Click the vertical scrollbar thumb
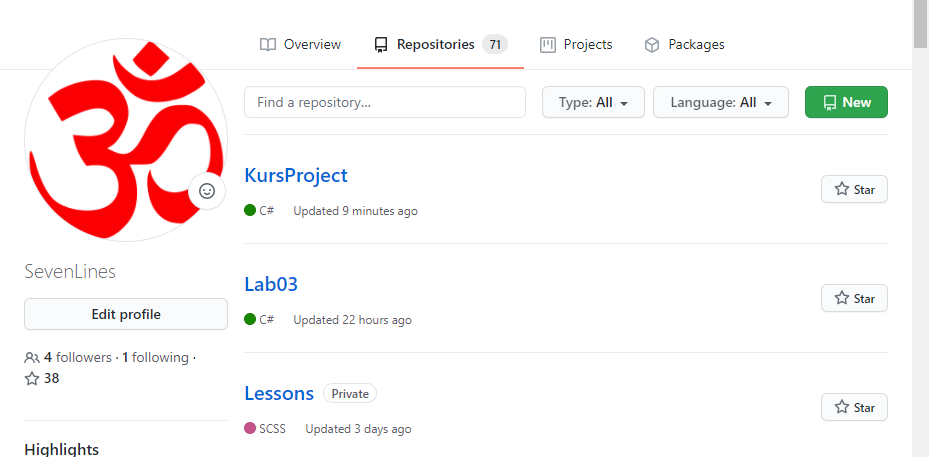The width and height of the screenshot is (929, 457). [920, 24]
